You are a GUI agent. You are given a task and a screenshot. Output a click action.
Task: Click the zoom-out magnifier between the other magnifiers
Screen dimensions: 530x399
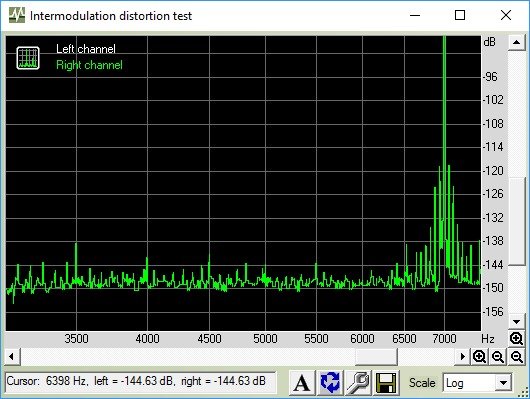pos(498,356)
